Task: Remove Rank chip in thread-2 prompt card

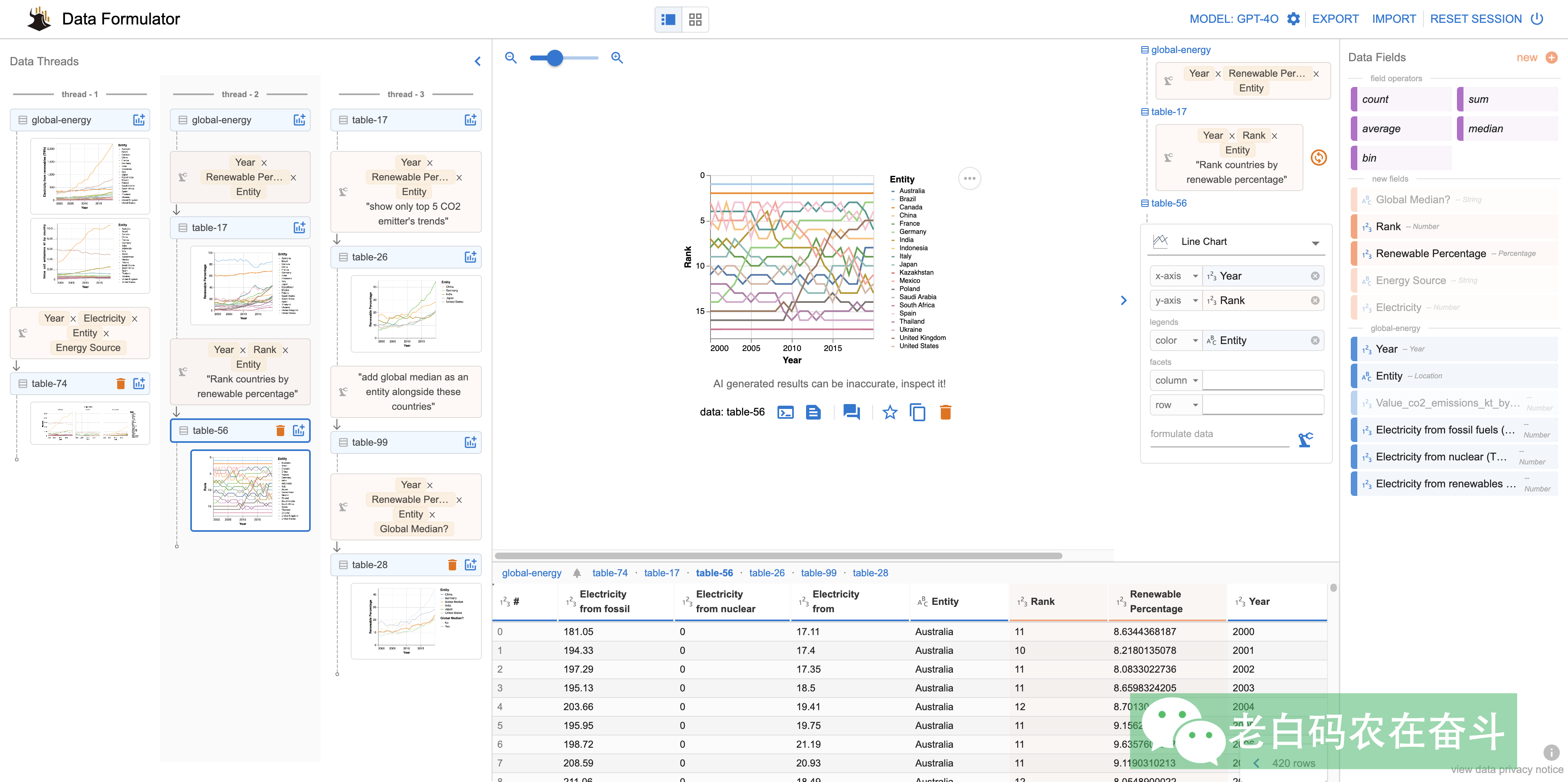Action: click(x=285, y=350)
